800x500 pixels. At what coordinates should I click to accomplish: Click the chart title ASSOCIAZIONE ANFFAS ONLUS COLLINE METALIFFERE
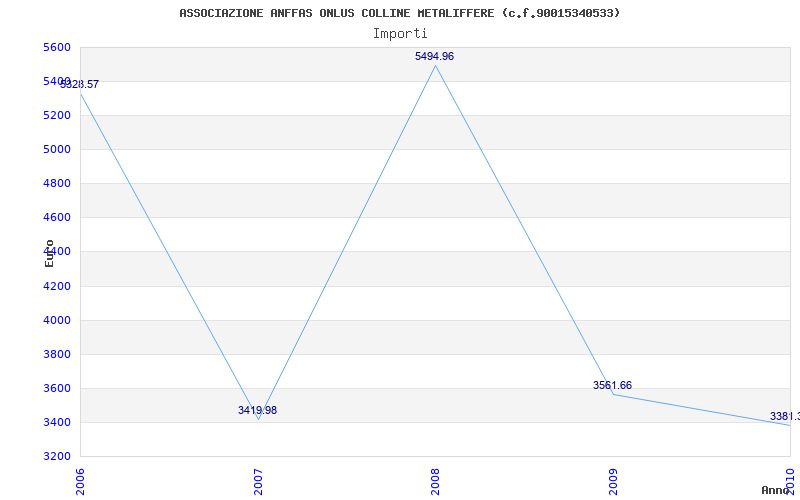(399, 13)
